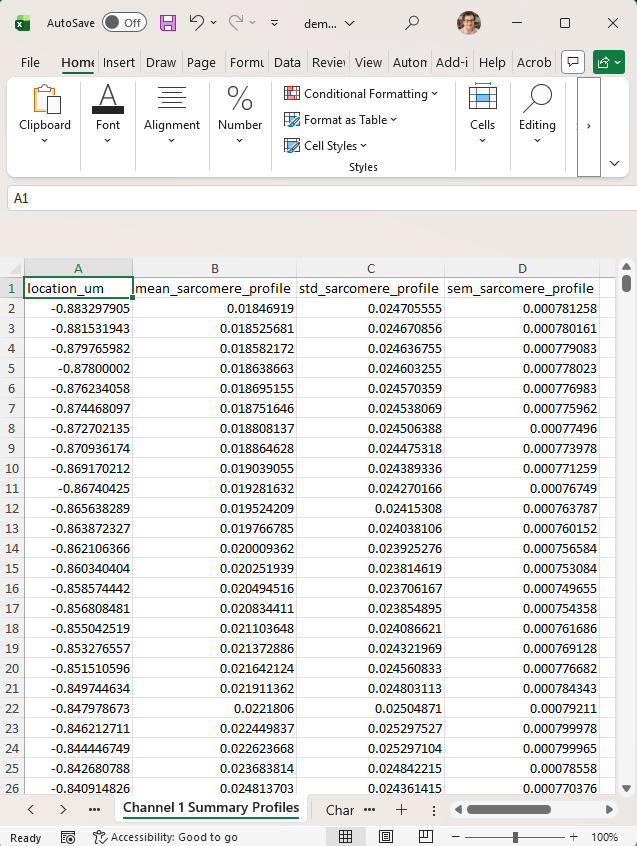The height and width of the screenshot is (846, 637).
Task: Click the zoom in plus button
Action: coord(574,837)
